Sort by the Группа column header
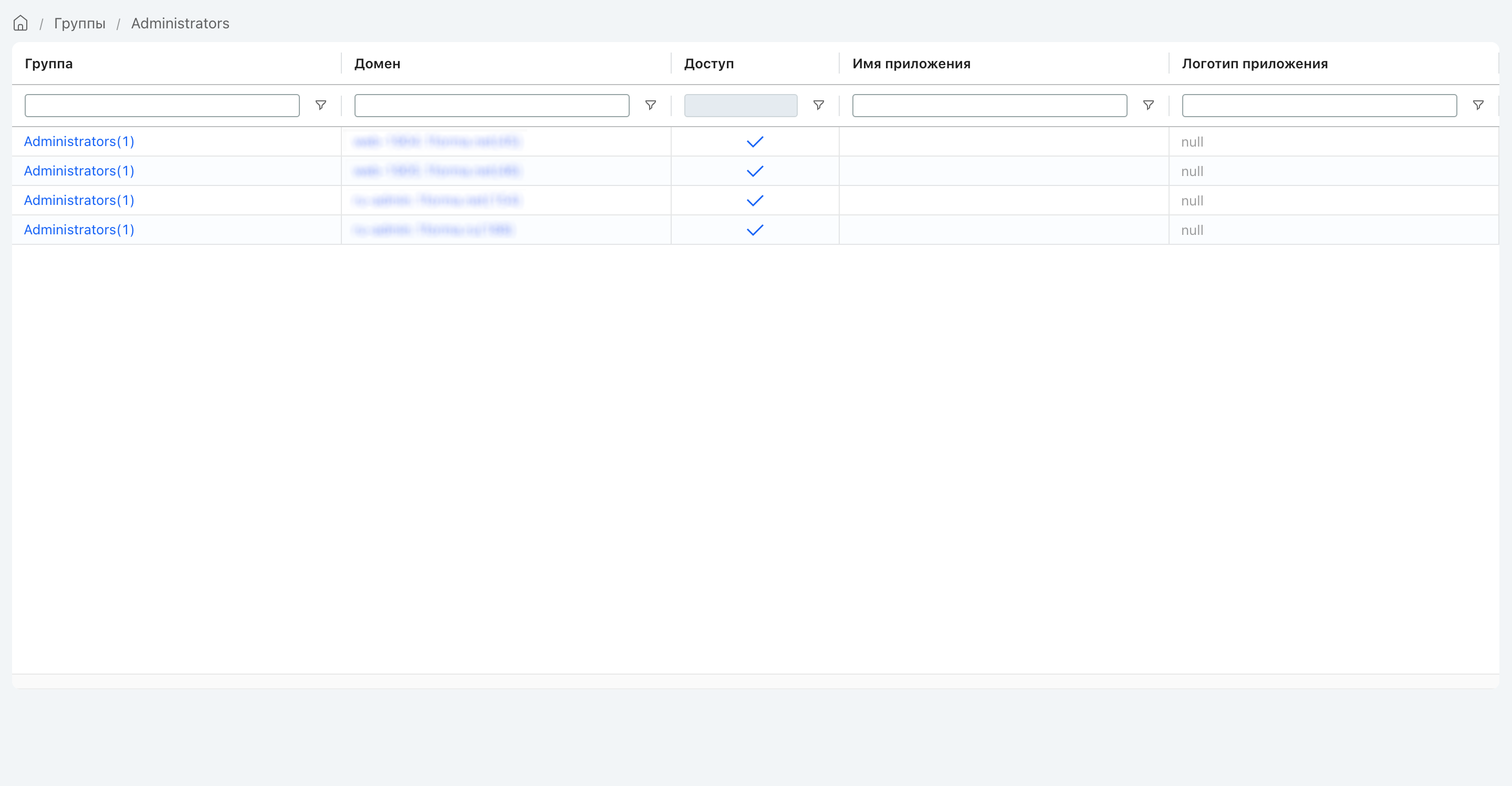Viewport: 1512px width, 786px height. coord(49,64)
